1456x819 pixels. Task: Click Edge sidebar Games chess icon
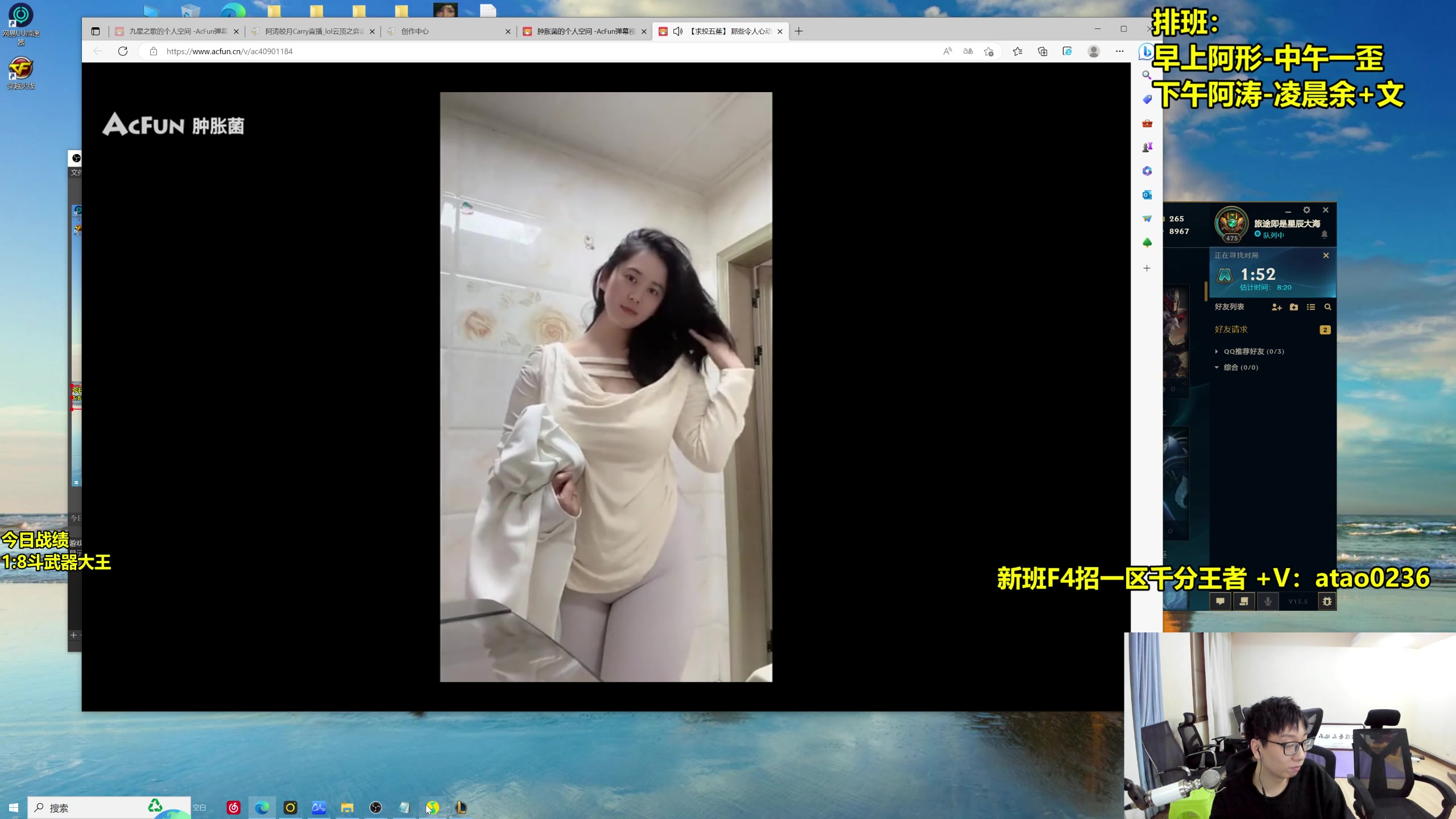click(x=1147, y=147)
